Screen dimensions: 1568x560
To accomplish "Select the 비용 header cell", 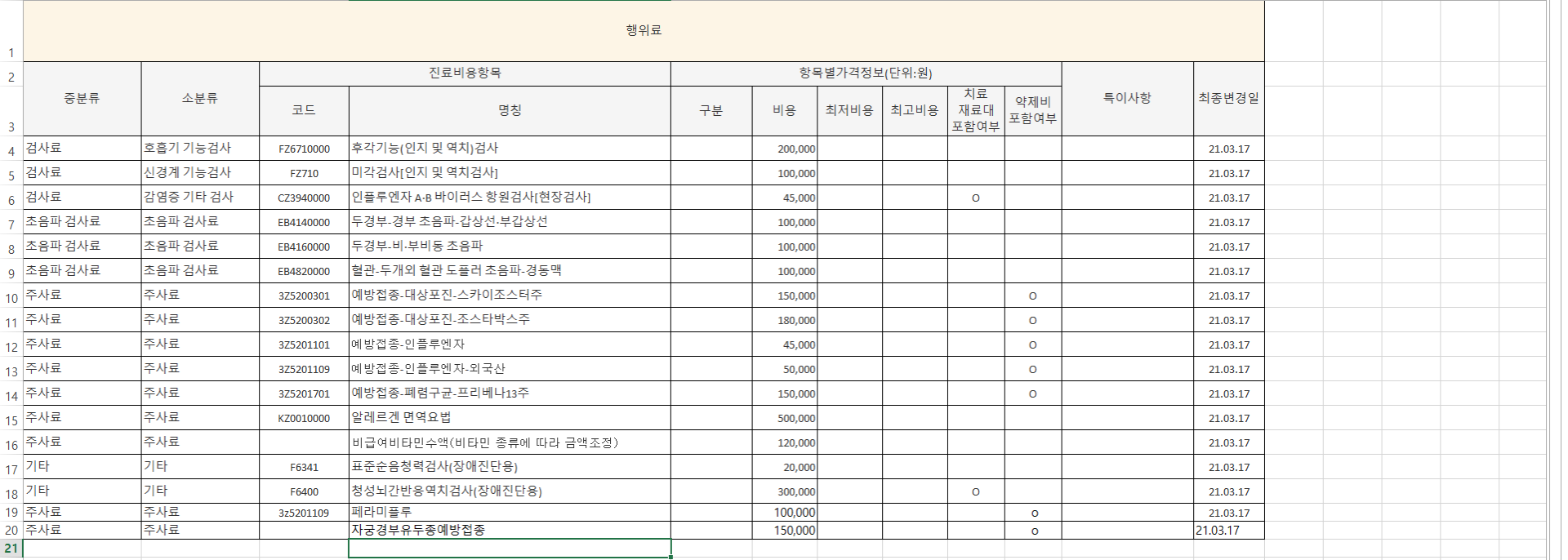I will (784, 111).
